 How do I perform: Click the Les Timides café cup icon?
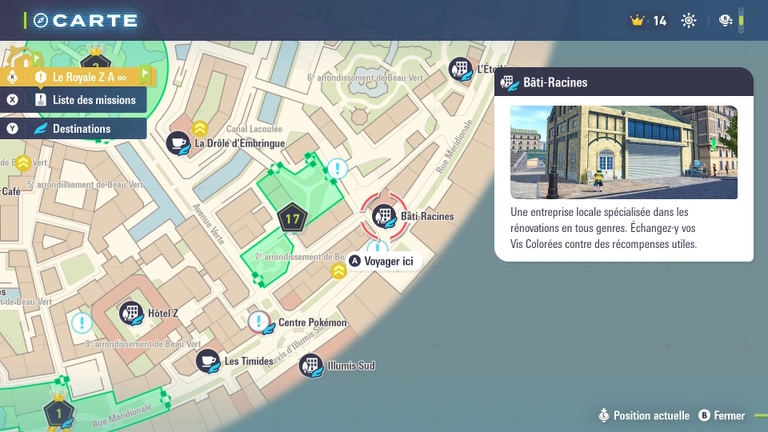[207, 361]
